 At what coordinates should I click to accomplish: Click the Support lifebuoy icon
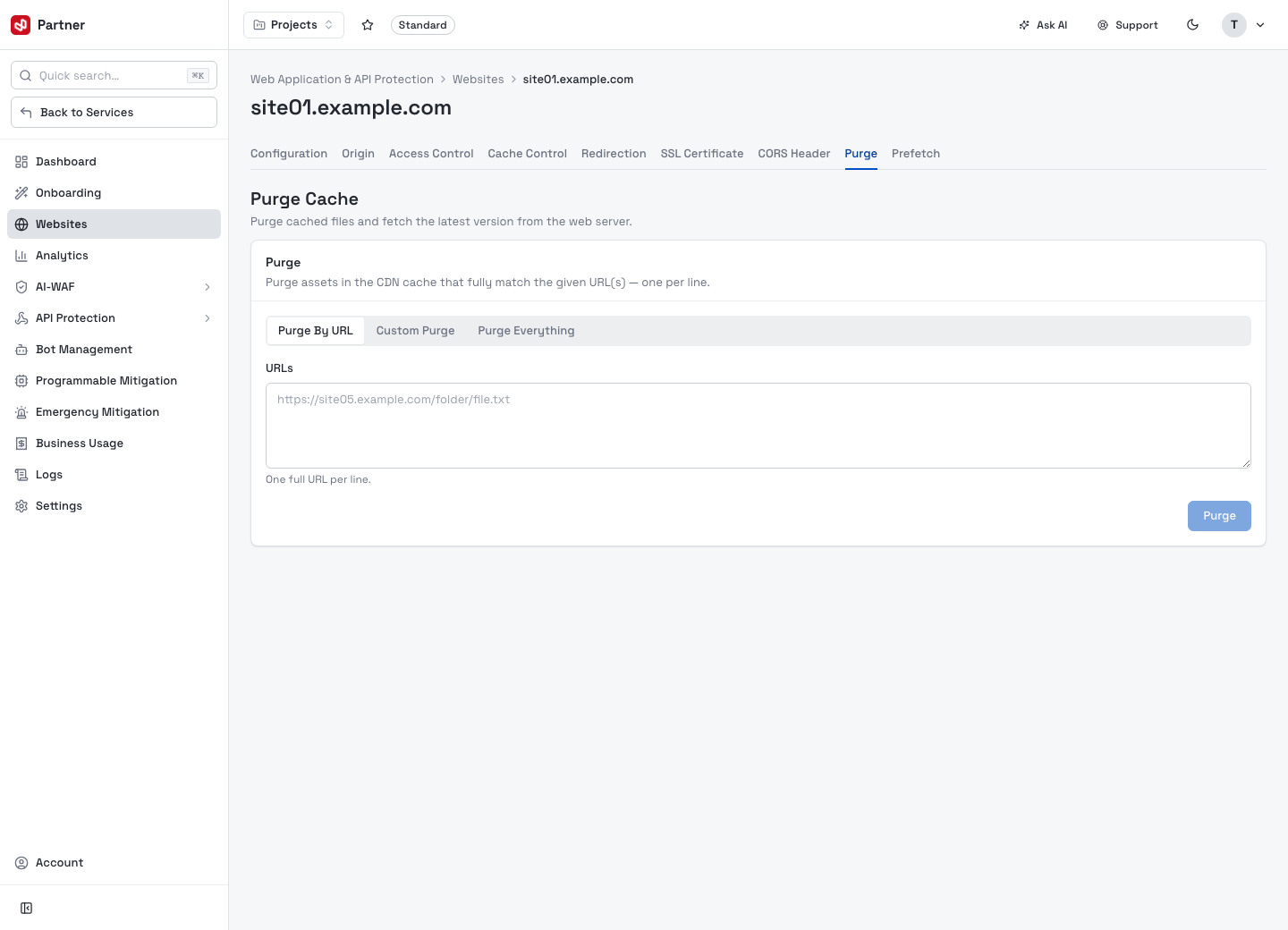tap(1103, 25)
